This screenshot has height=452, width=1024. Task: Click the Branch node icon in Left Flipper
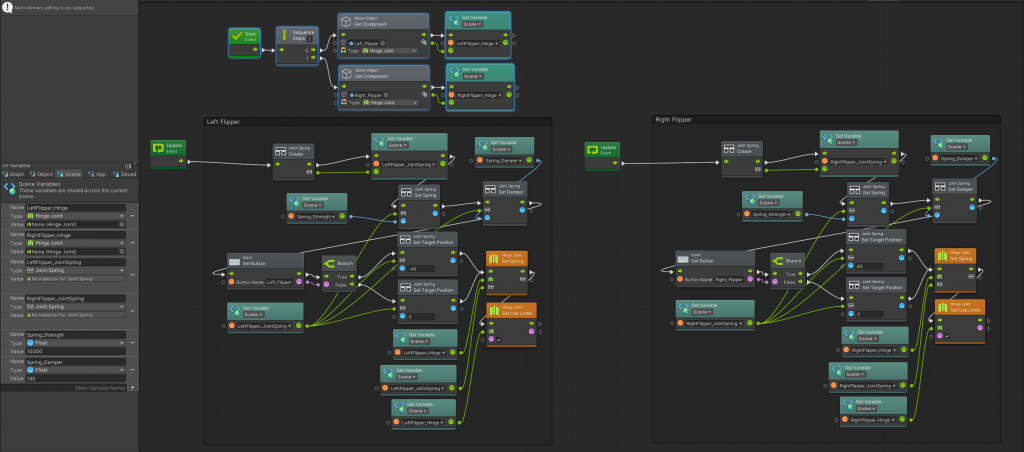tap(328, 263)
